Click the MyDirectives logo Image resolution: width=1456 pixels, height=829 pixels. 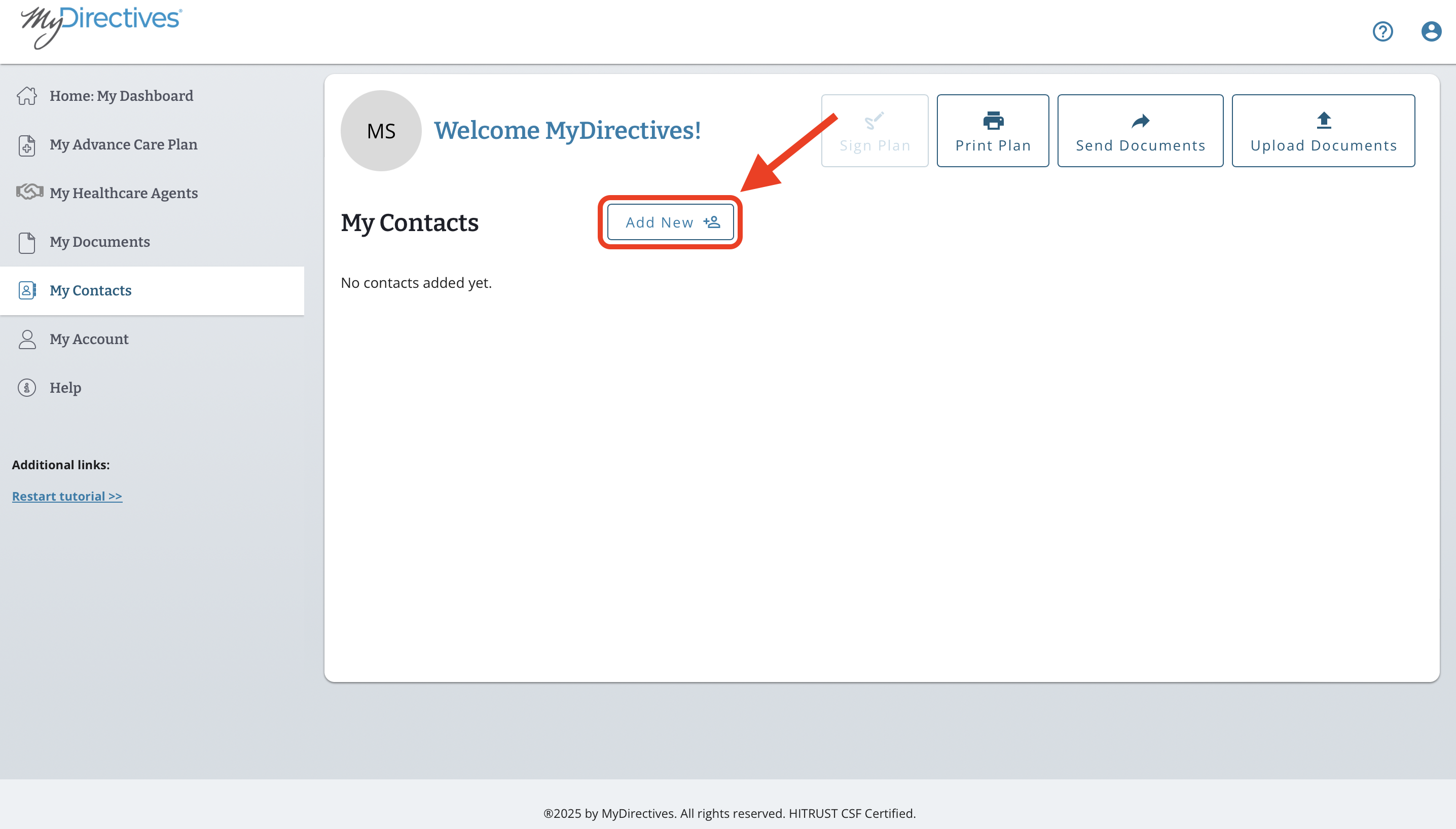[101, 26]
